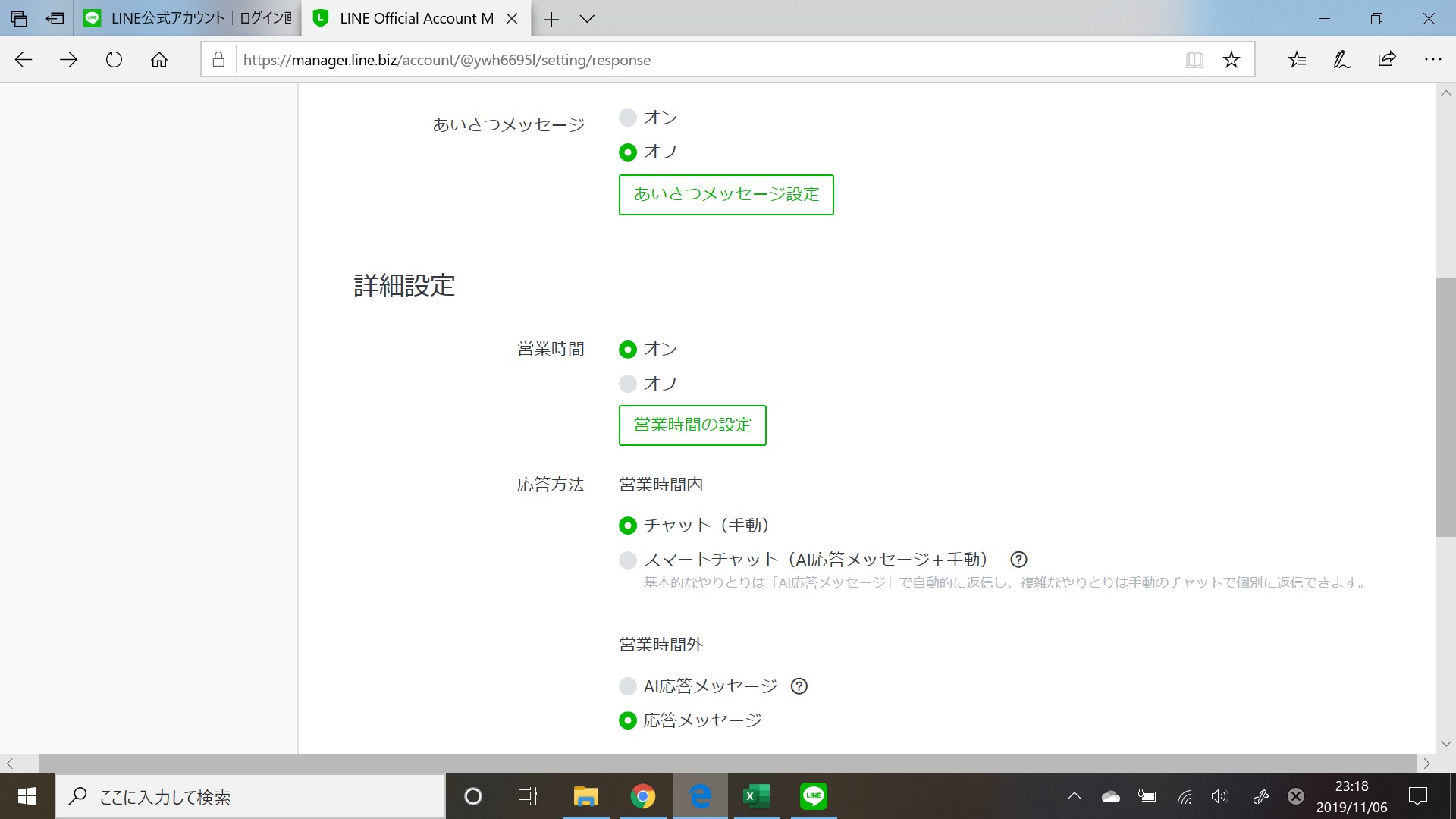
Task: Open Edge settings and more menu
Action: (x=1432, y=59)
